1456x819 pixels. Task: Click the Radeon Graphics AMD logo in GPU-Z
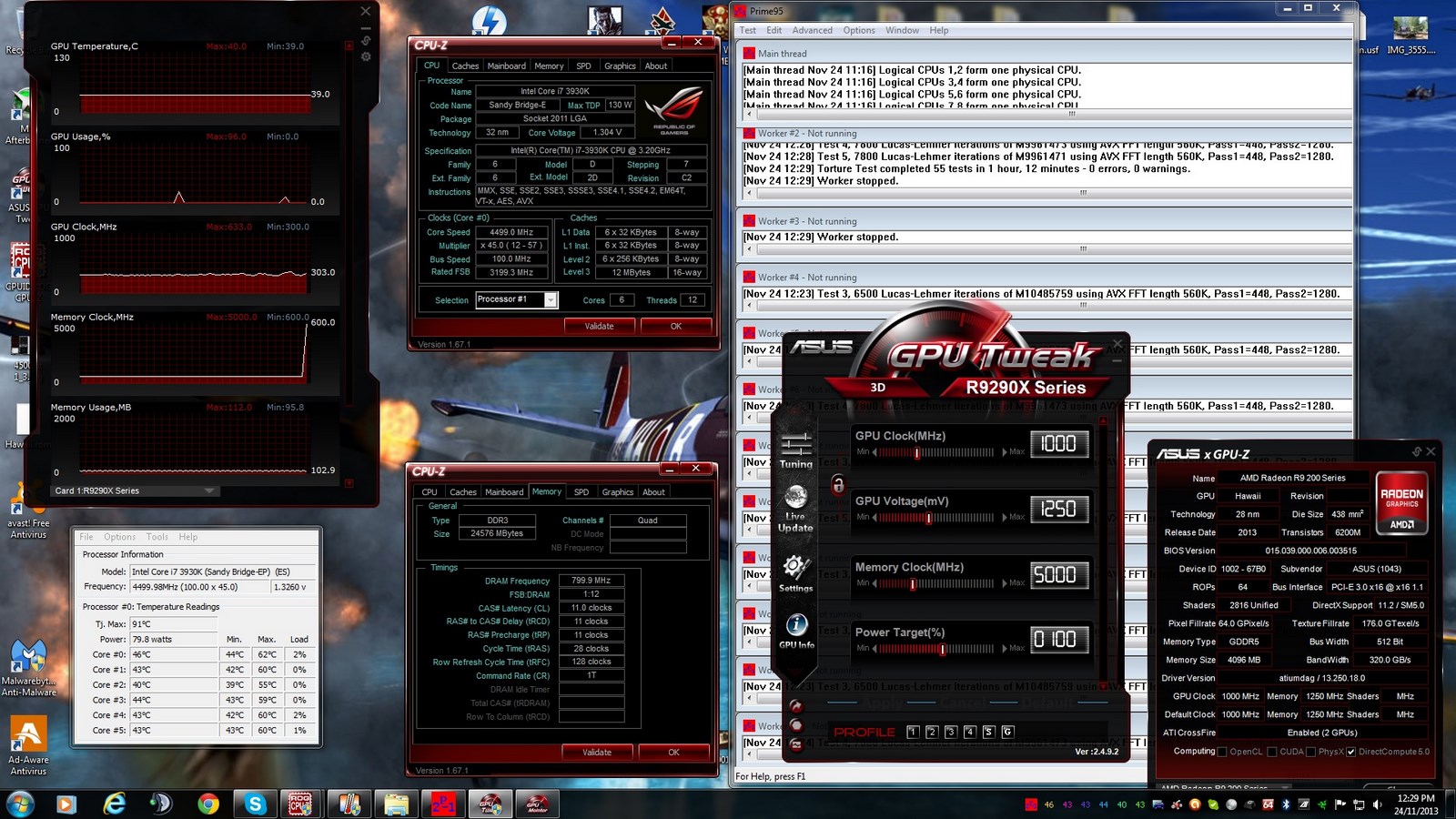coord(1401,502)
